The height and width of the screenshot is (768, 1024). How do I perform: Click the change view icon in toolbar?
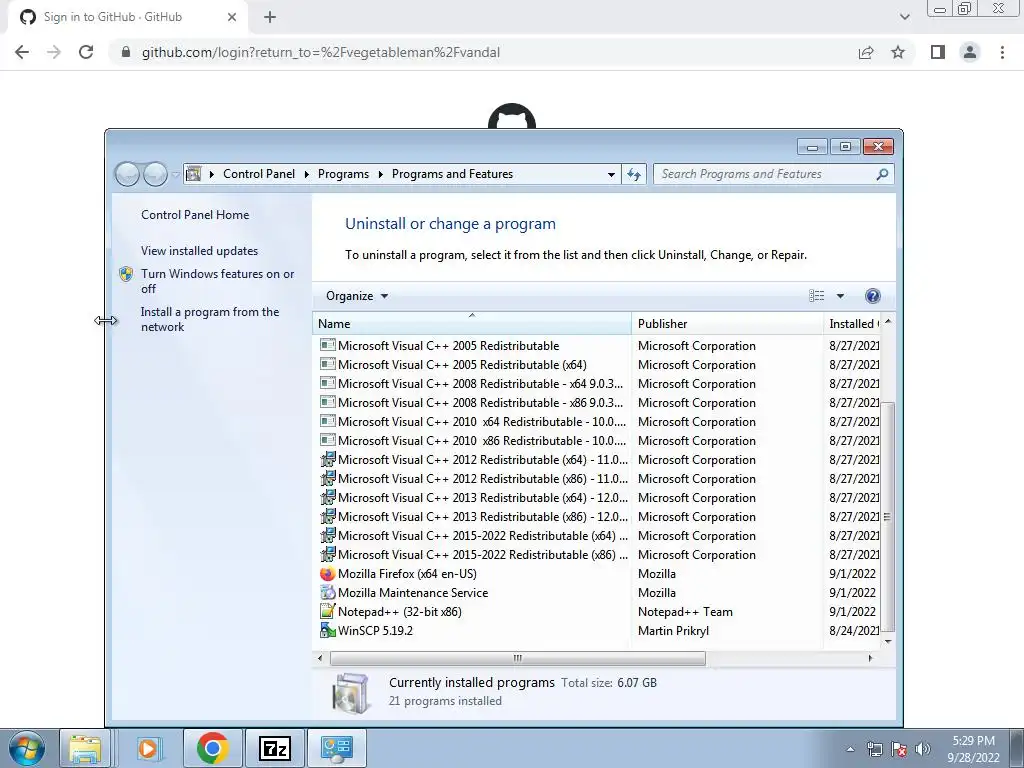[x=816, y=296]
